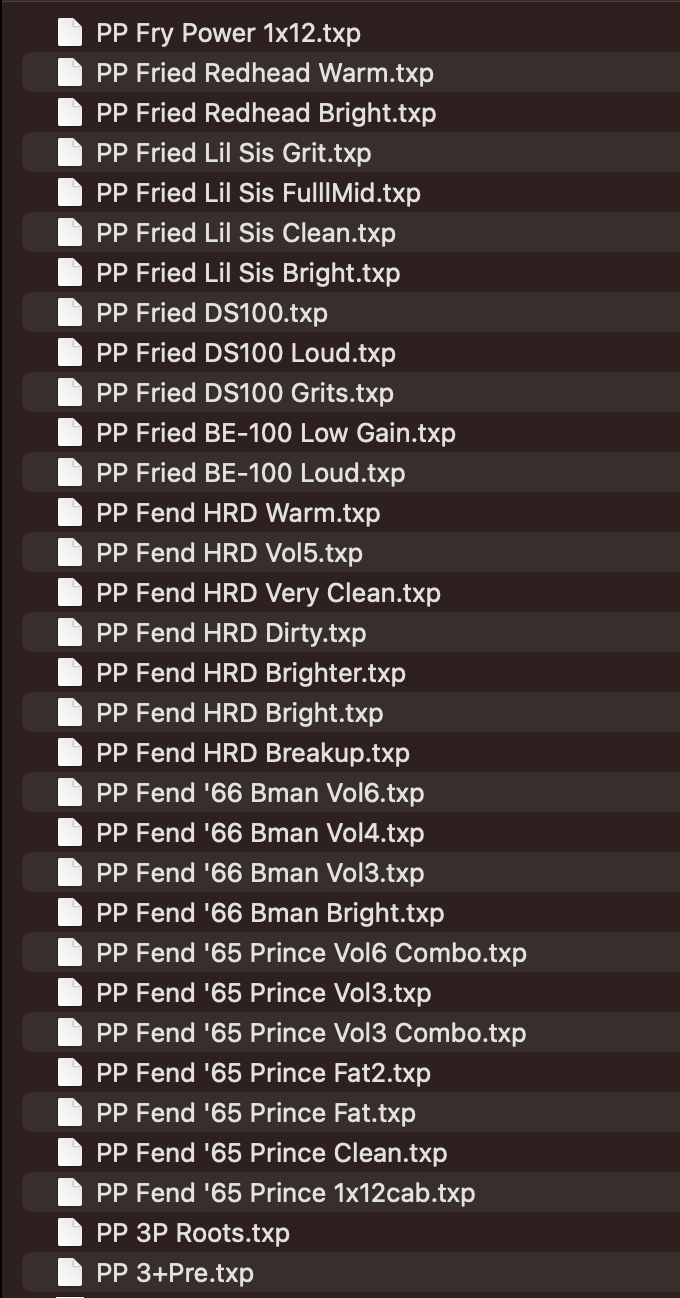This screenshot has width=680, height=1298.
Task: Select the PP Fend HRD Warm.txp file
Action: (x=238, y=513)
